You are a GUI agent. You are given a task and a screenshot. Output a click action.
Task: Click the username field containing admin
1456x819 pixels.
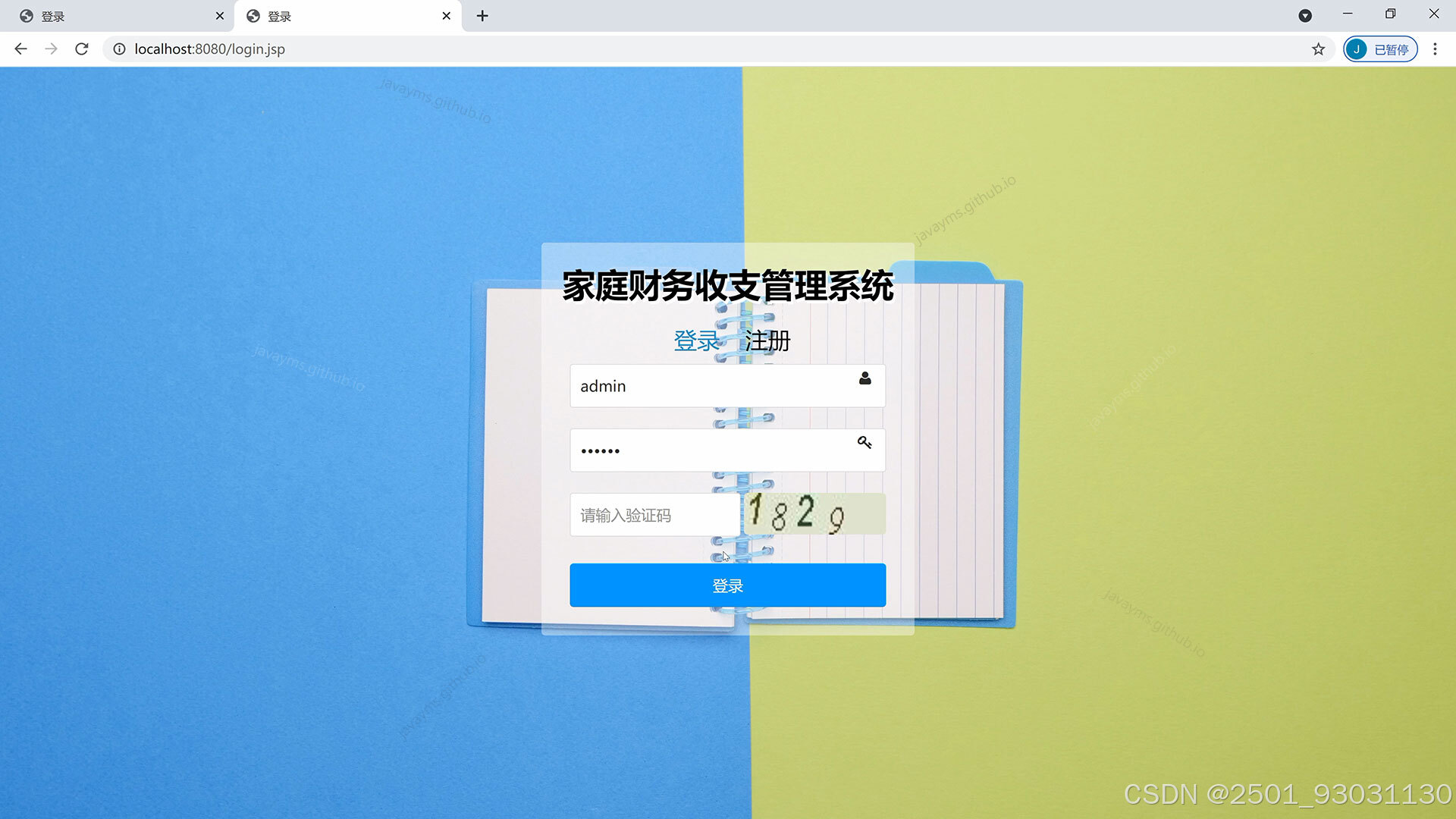(727, 386)
